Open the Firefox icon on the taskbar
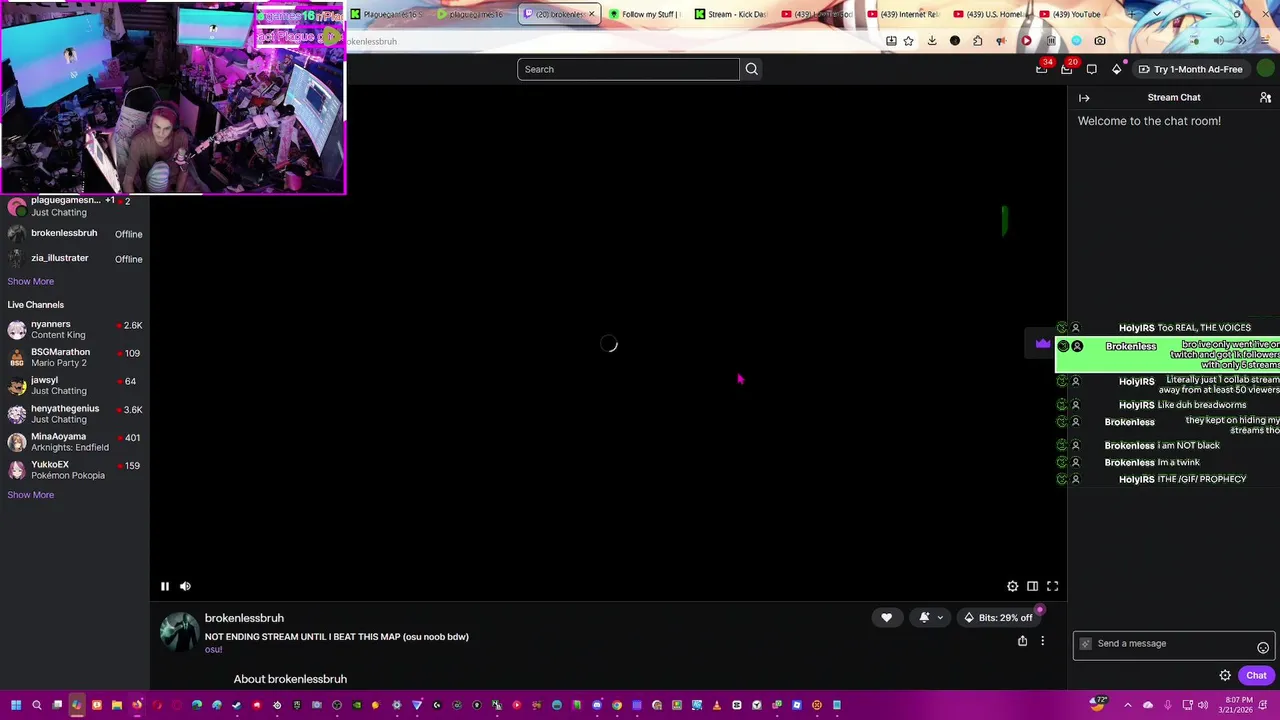This screenshot has width=1280, height=720. click(x=137, y=705)
